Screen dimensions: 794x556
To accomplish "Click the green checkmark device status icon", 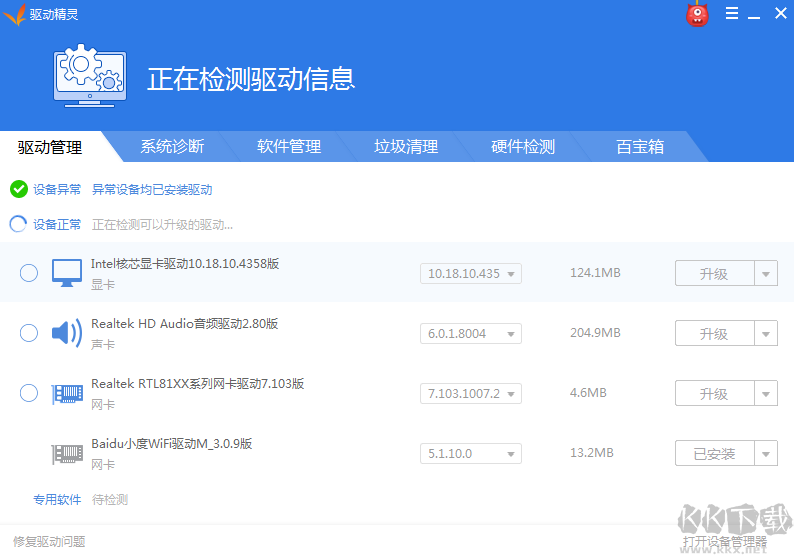I will [x=19, y=189].
